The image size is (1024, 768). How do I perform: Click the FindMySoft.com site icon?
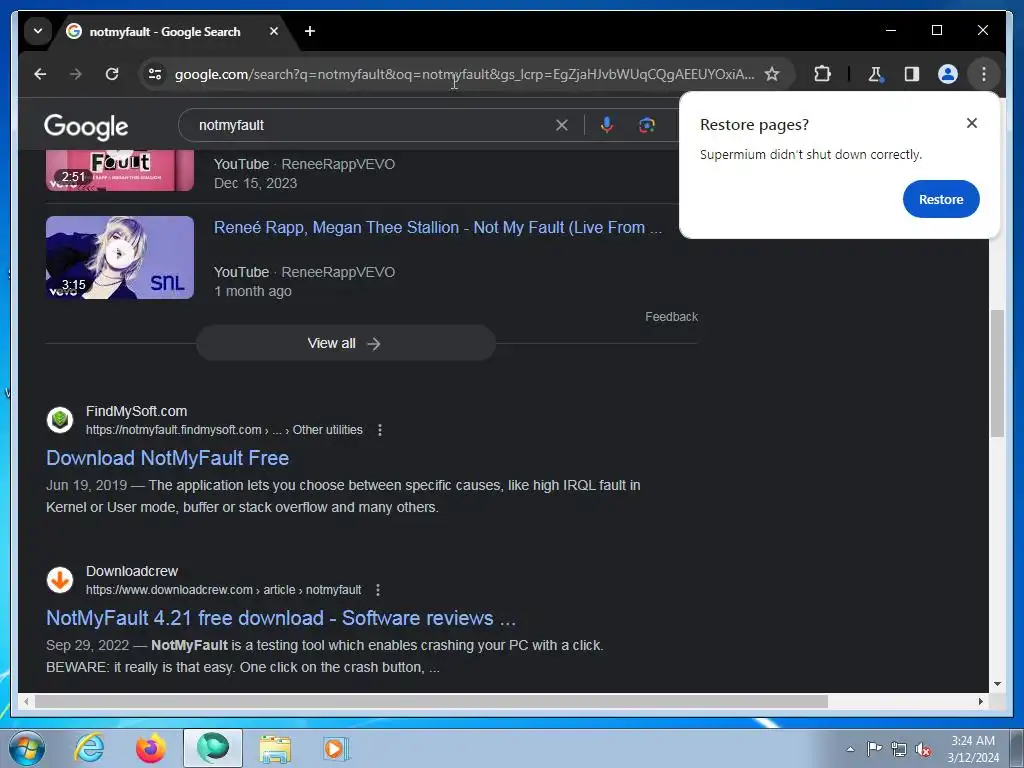(60, 419)
